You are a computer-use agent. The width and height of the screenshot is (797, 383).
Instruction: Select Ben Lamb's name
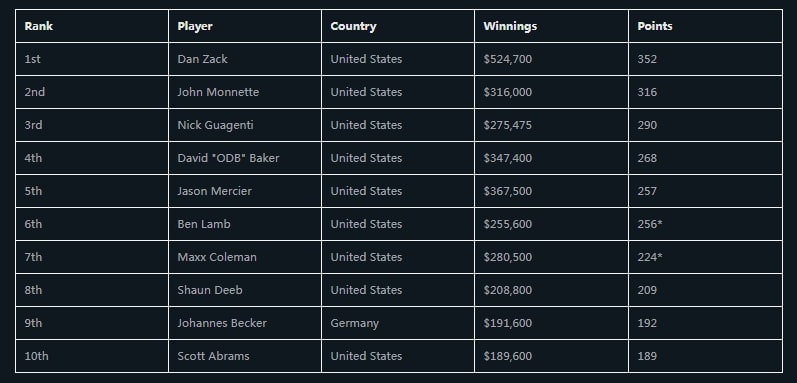click(x=204, y=224)
